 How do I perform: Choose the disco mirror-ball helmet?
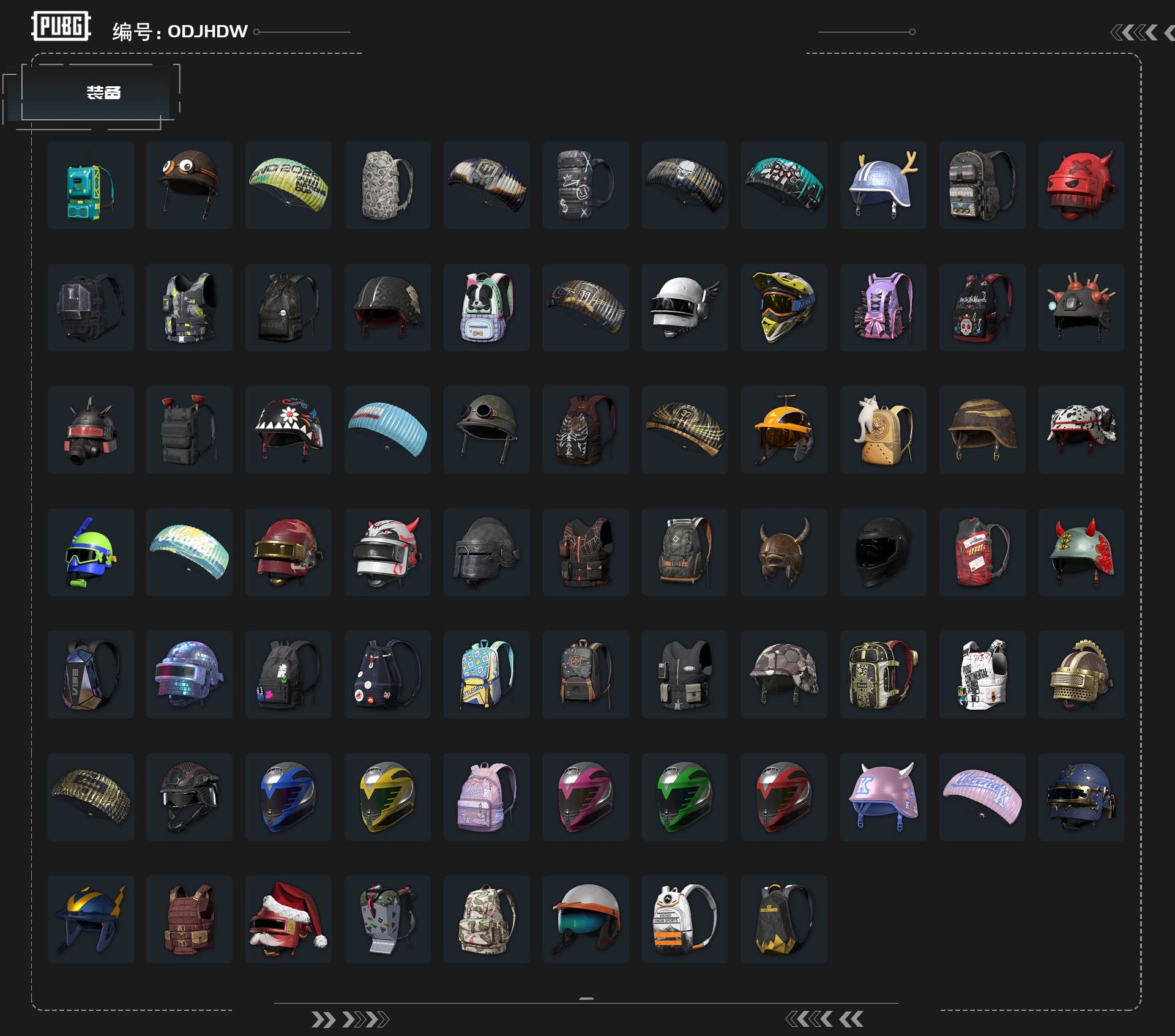[190, 674]
